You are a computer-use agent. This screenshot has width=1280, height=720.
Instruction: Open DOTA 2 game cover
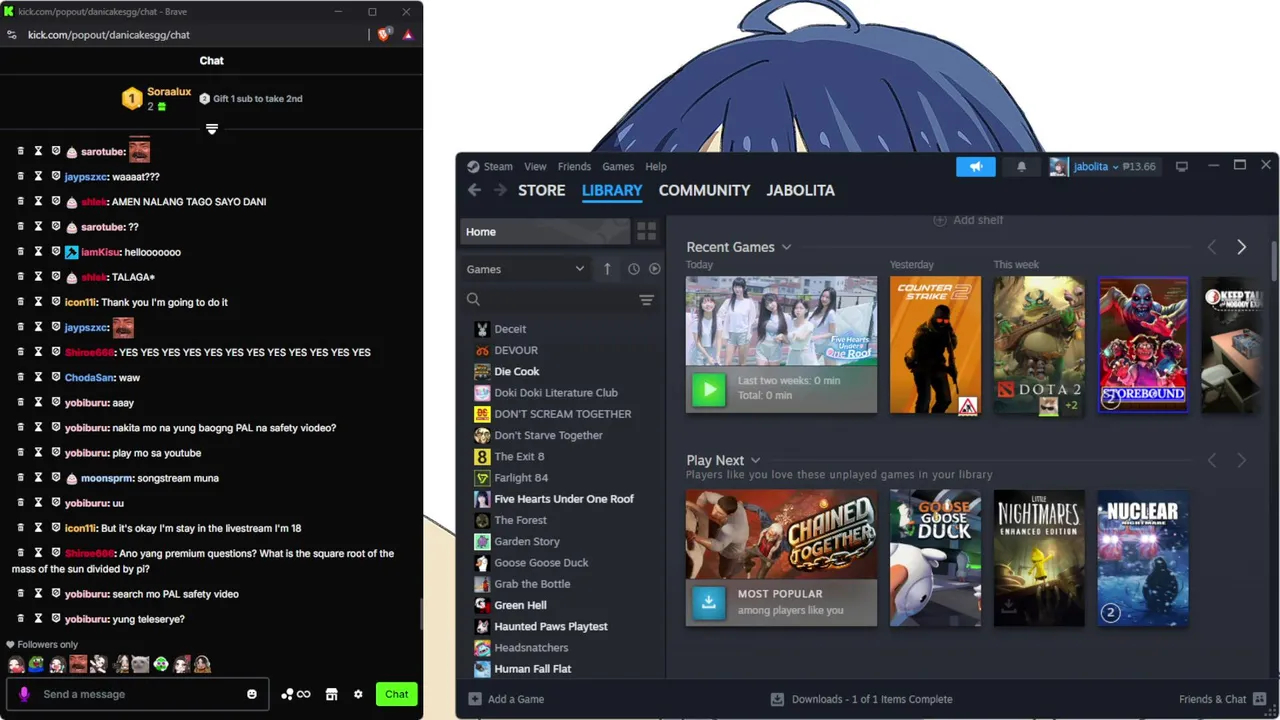click(x=1039, y=345)
